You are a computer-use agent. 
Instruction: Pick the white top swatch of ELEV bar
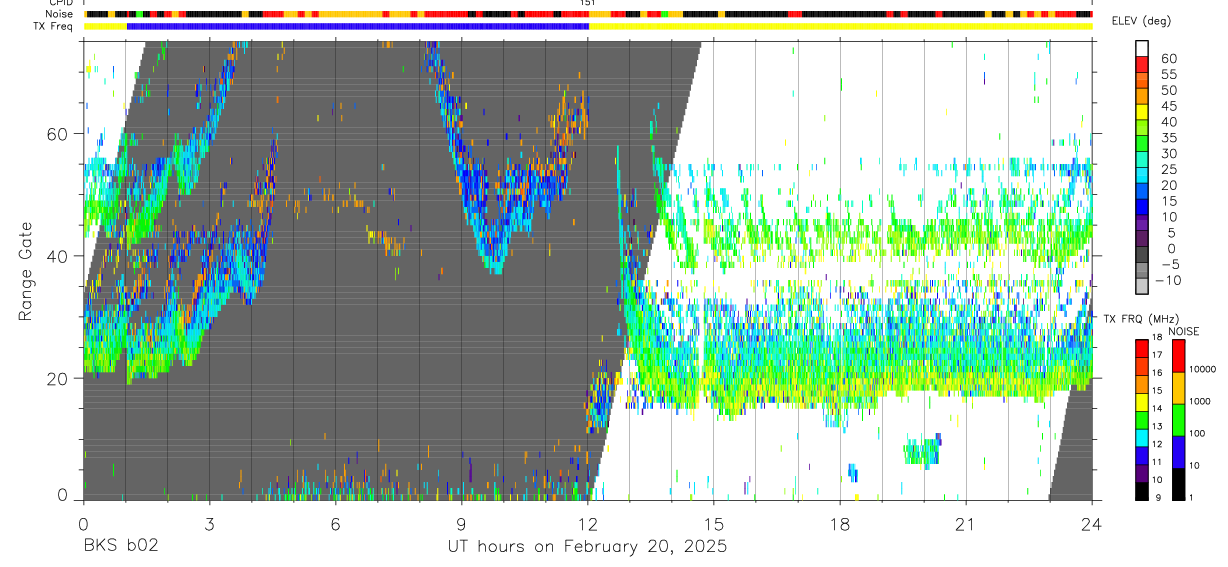tap(1142, 48)
